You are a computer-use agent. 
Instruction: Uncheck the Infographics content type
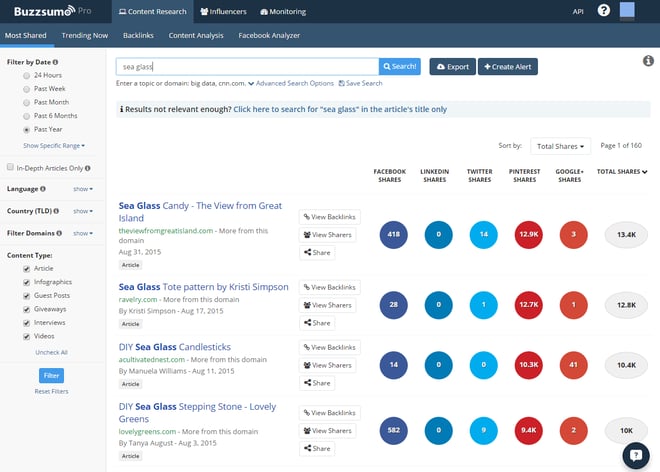pos(27,282)
